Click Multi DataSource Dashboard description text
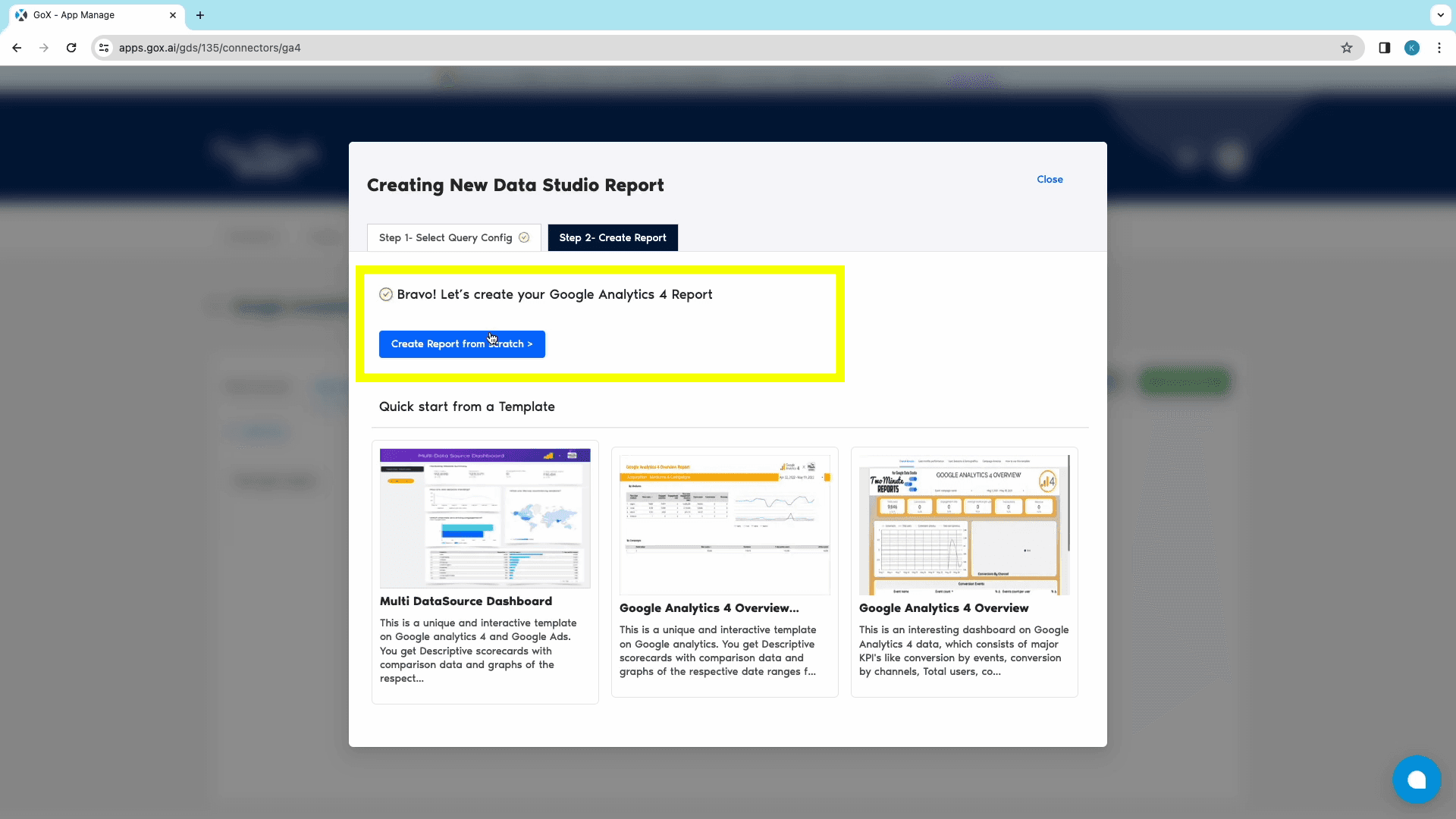 click(x=479, y=651)
